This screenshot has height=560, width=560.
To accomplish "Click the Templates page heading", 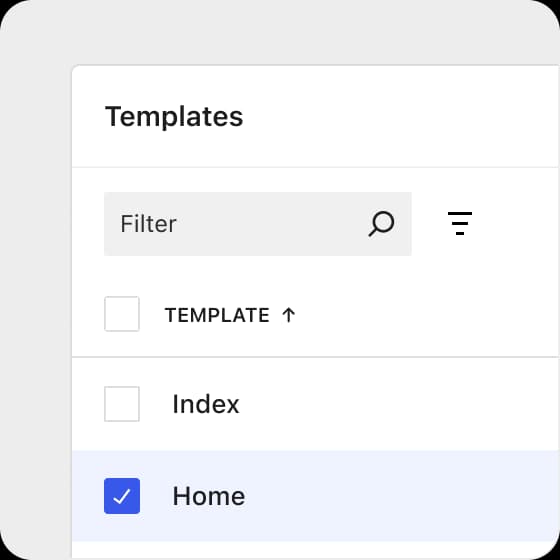I will [x=174, y=117].
